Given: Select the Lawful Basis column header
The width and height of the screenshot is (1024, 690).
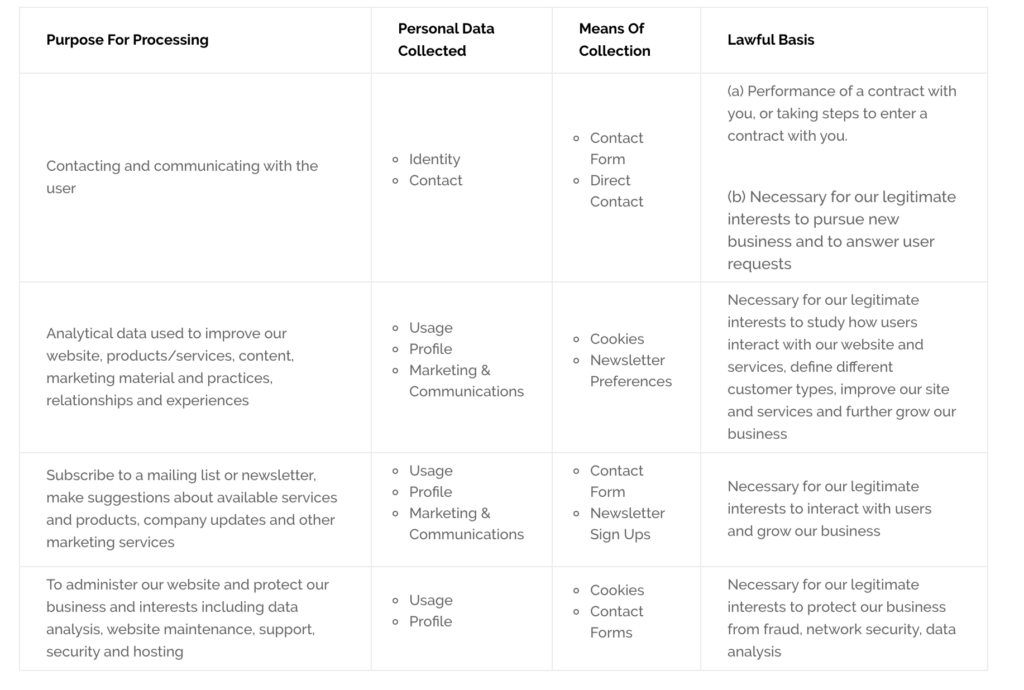Looking at the screenshot, I should pyautogui.click(x=770, y=40).
